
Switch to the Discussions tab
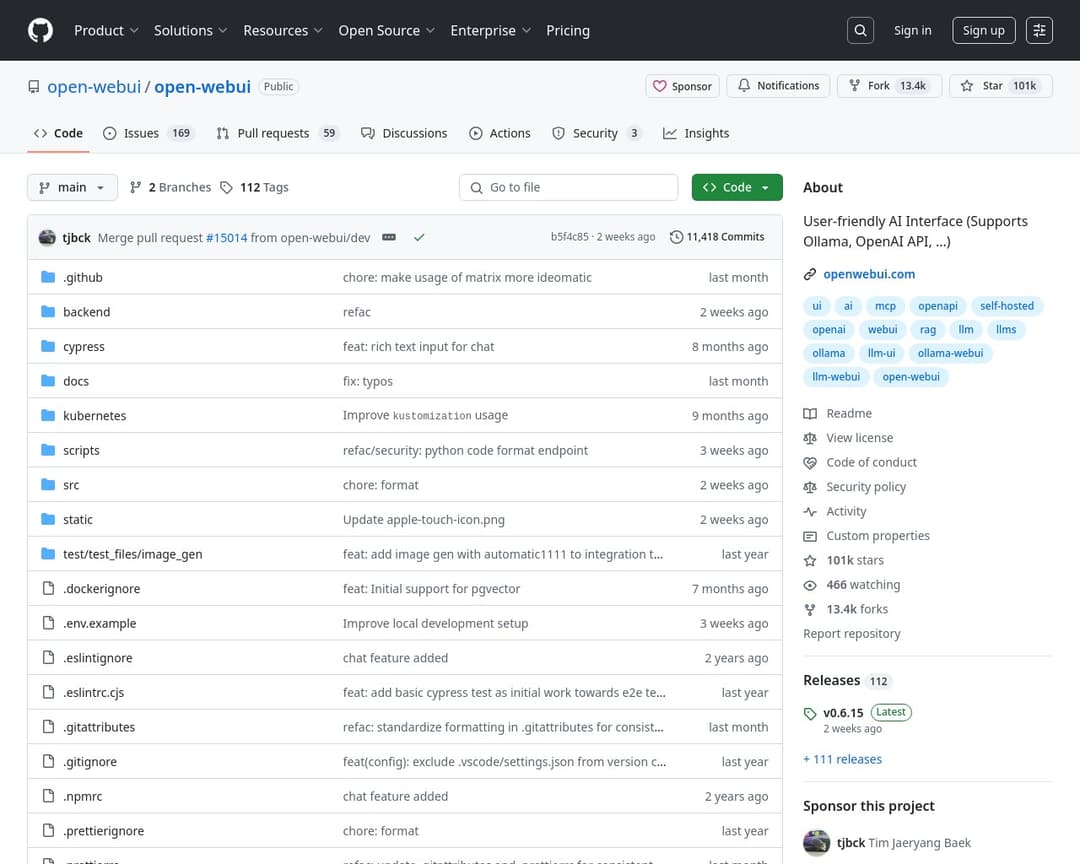click(404, 133)
